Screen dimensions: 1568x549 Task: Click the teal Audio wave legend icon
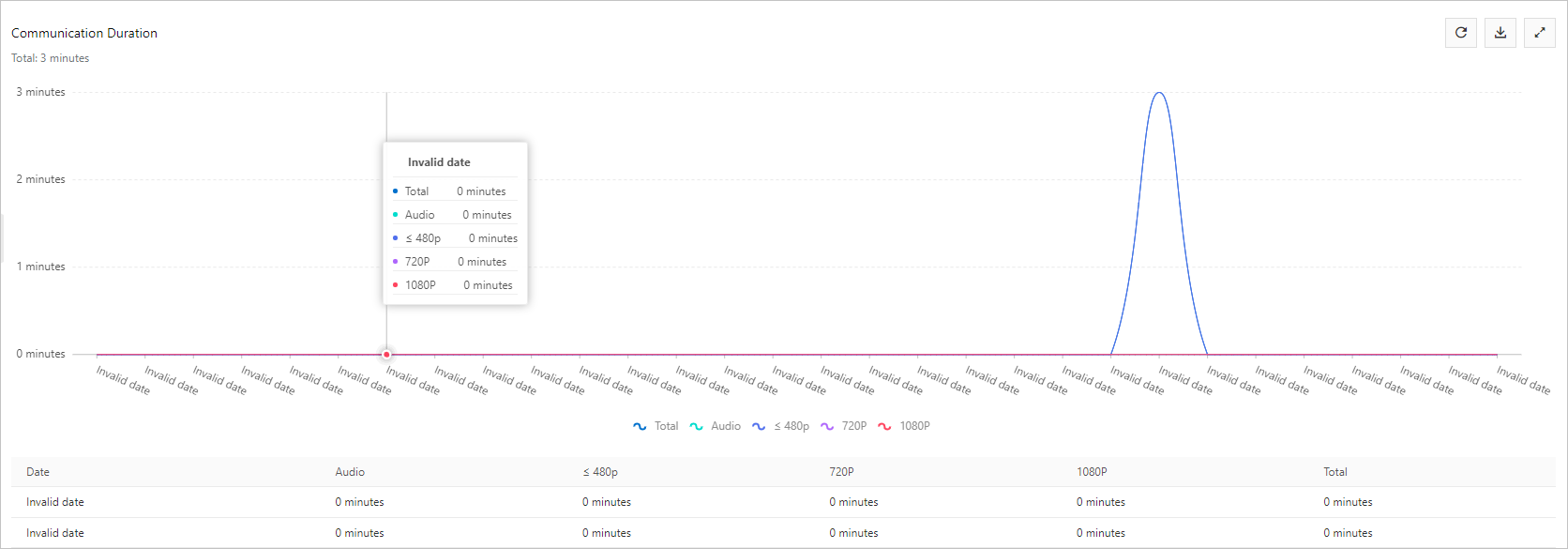click(697, 426)
